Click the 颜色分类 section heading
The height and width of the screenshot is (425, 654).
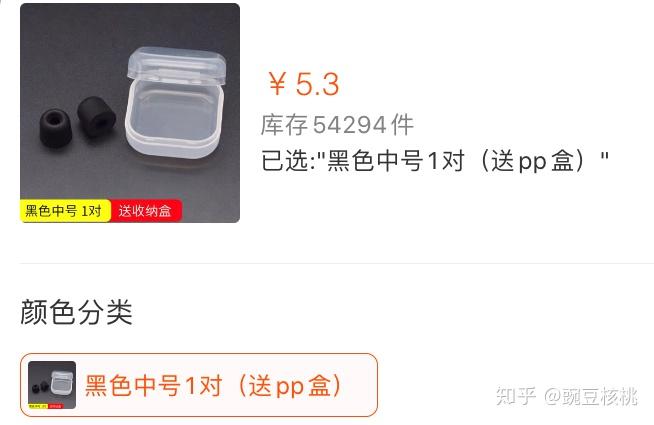pyautogui.click(x=76, y=312)
